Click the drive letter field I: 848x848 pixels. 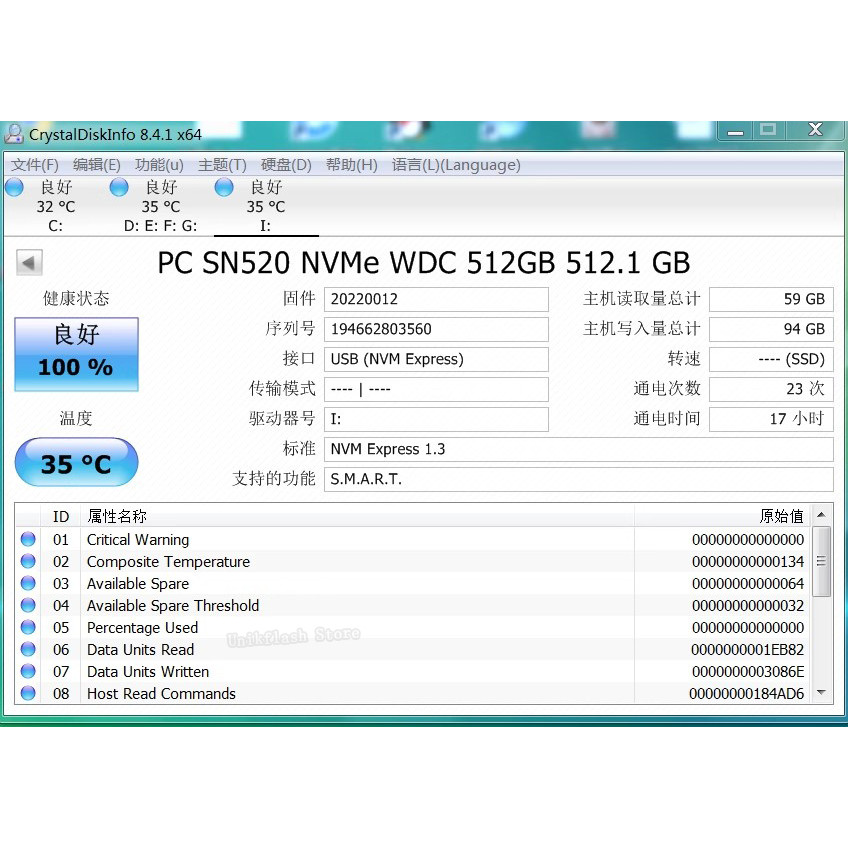click(x=436, y=419)
